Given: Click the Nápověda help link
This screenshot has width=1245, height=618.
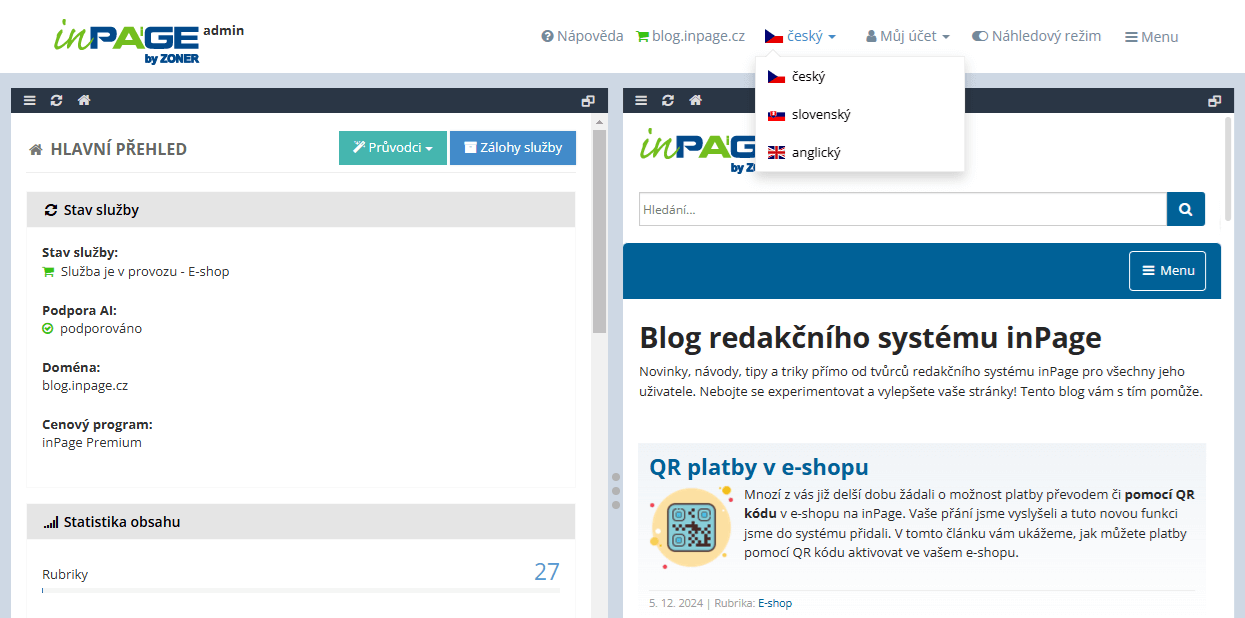Looking at the screenshot, I should pos(582,36).
